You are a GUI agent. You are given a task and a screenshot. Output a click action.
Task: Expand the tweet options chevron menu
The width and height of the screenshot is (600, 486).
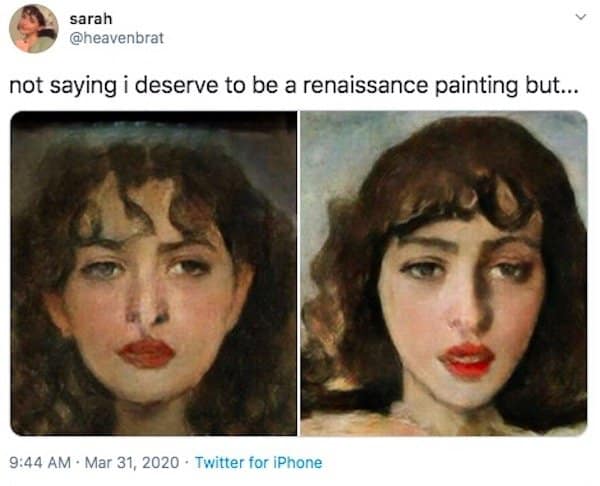point(577,18)
